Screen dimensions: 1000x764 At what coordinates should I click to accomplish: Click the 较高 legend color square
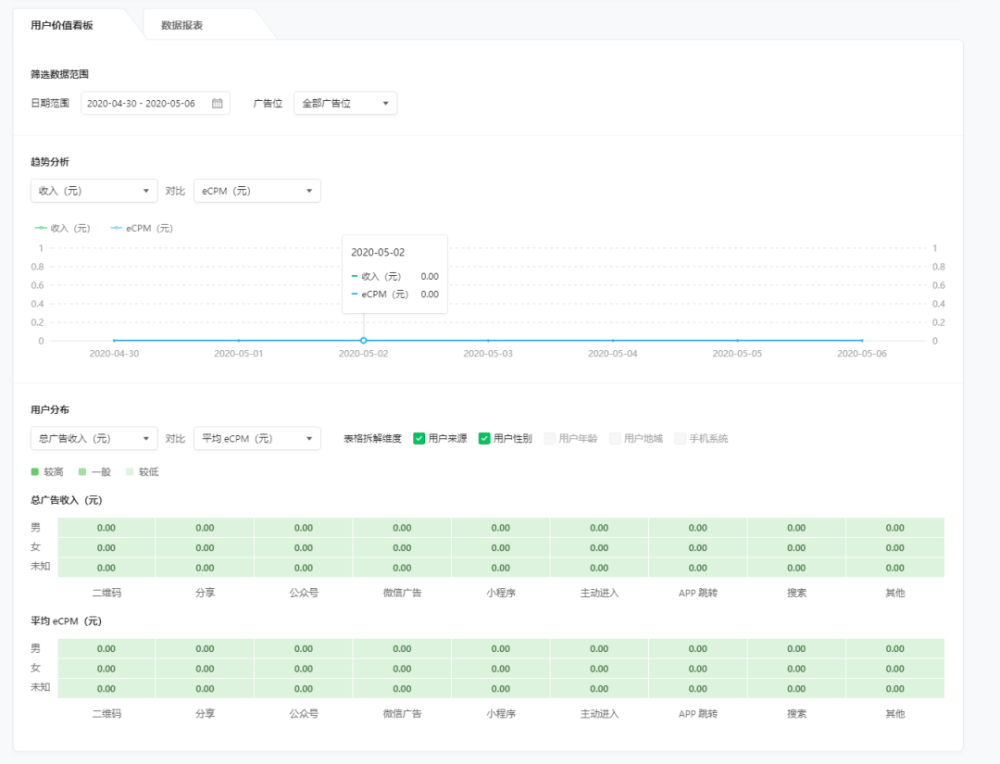35,471
